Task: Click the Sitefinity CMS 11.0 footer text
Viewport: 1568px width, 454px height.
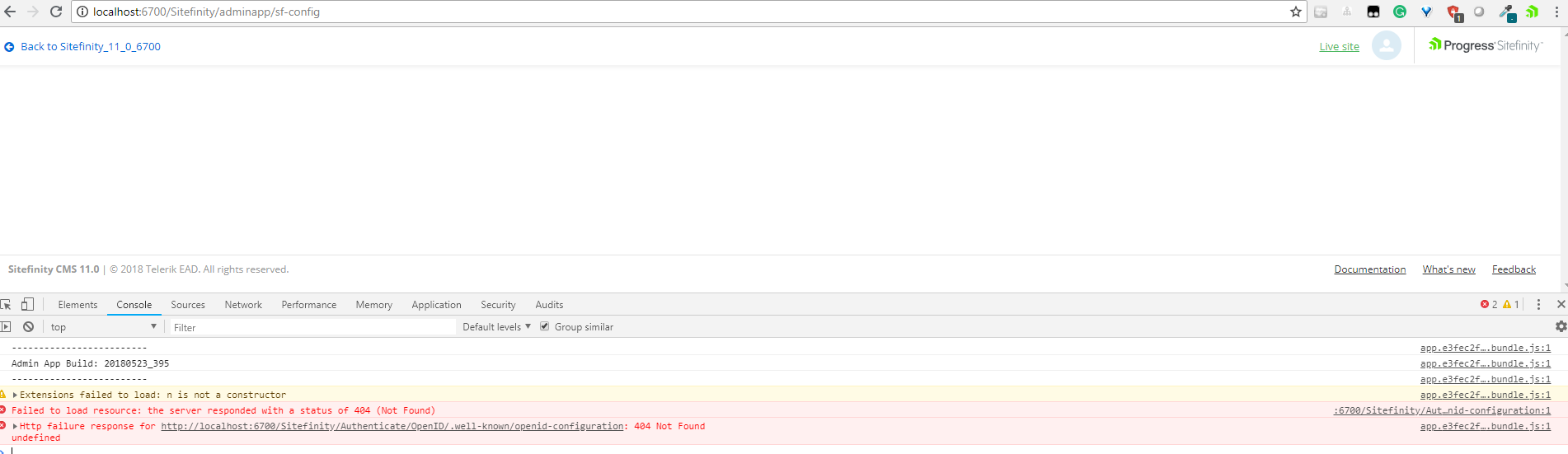Action: pyautogui.click(x=54, y=269)
